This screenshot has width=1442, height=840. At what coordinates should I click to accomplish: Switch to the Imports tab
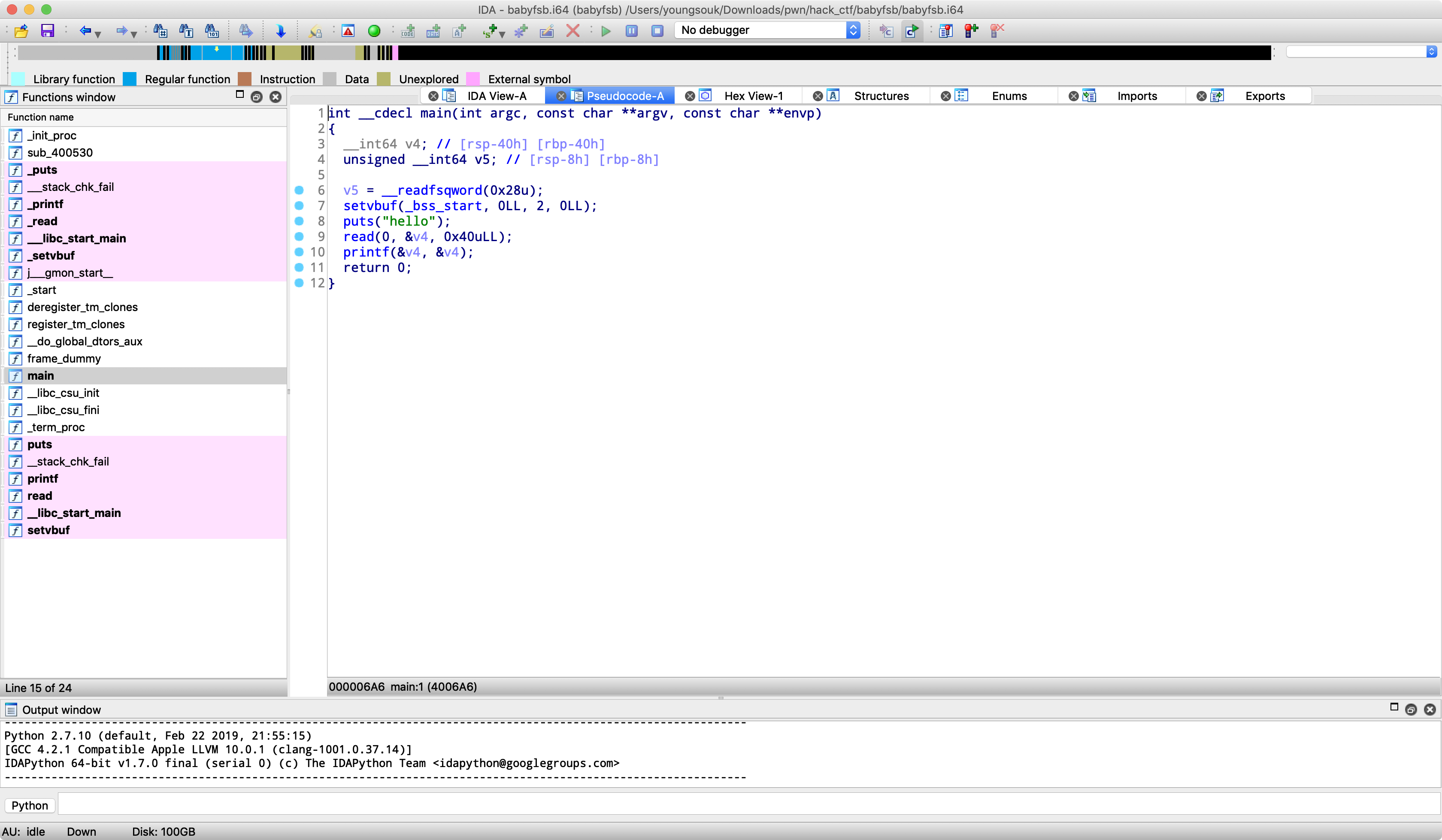pos(1136,96)
